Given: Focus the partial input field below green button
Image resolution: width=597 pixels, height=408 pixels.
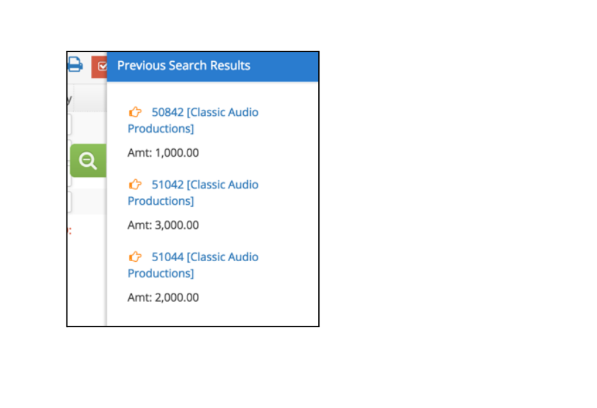Looking at the screenshot, I should click(x=69, y=202).
